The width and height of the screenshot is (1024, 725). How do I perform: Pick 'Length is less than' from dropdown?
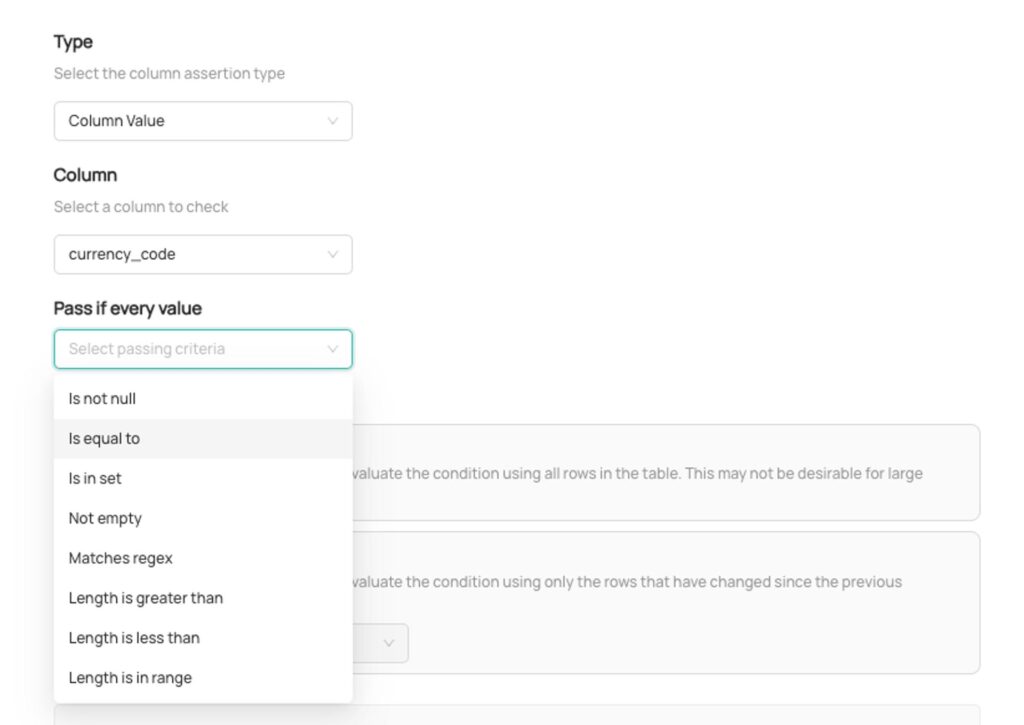(134, 638)
